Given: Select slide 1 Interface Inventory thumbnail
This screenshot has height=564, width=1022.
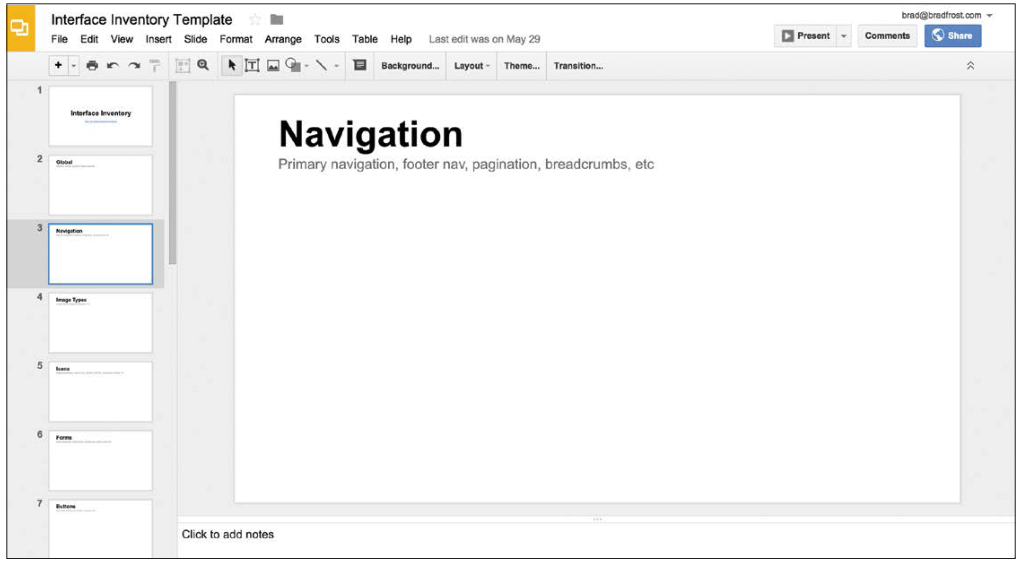Looking at the screenshot, I should pos(100,116).
